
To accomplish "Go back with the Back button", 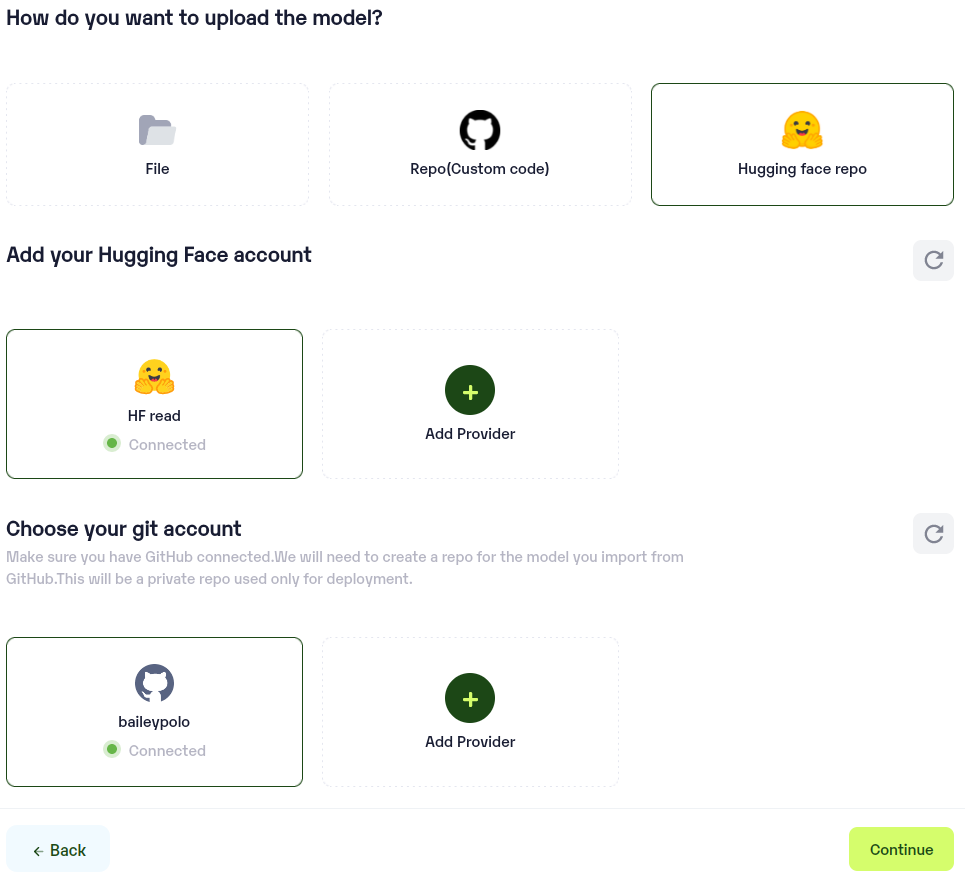I will [x=58, y=850].
